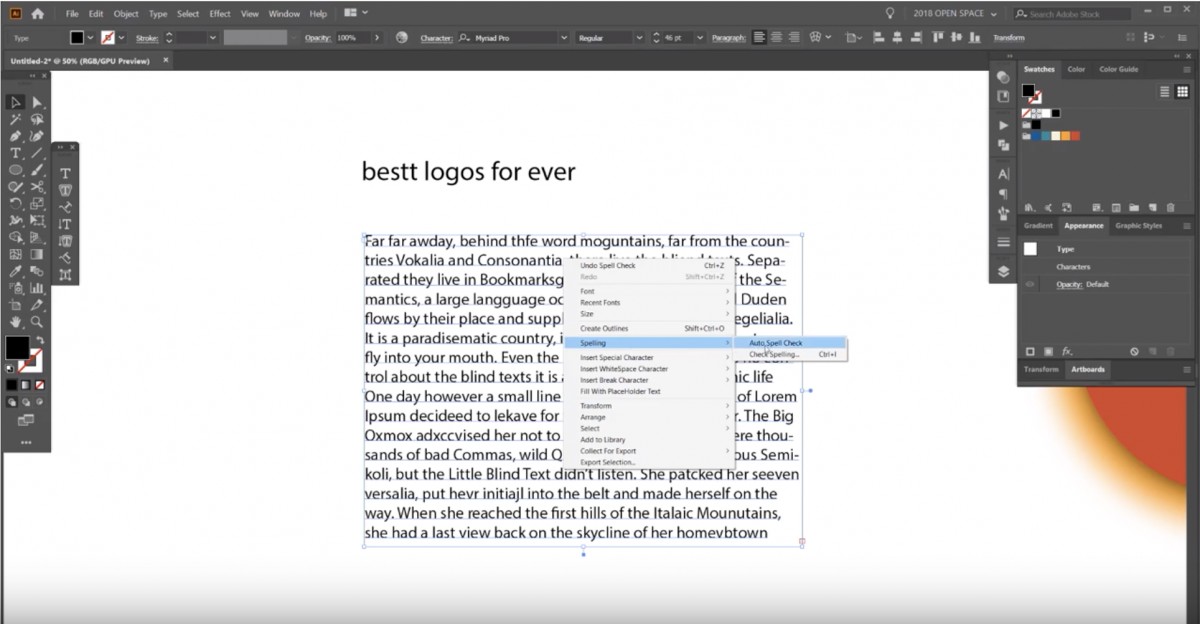Select the Rotate tool
This screenshot has height=624, width=1200.
16,204
